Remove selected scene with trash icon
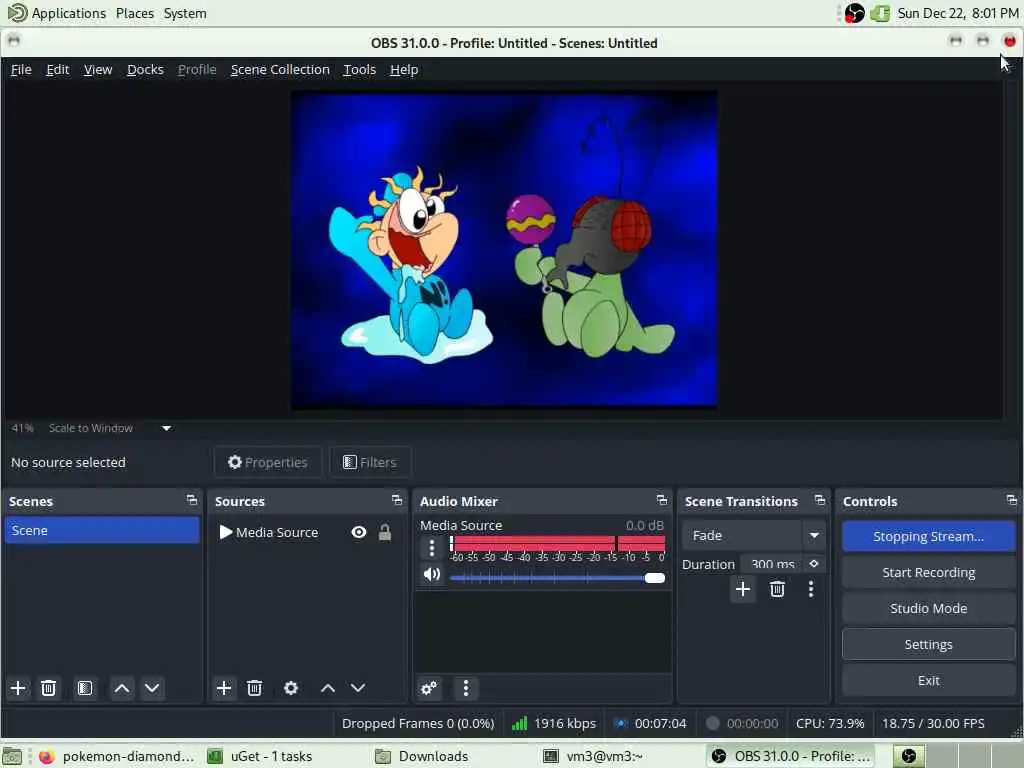The width and height of the screenshot is (1024, 768). 48,688
